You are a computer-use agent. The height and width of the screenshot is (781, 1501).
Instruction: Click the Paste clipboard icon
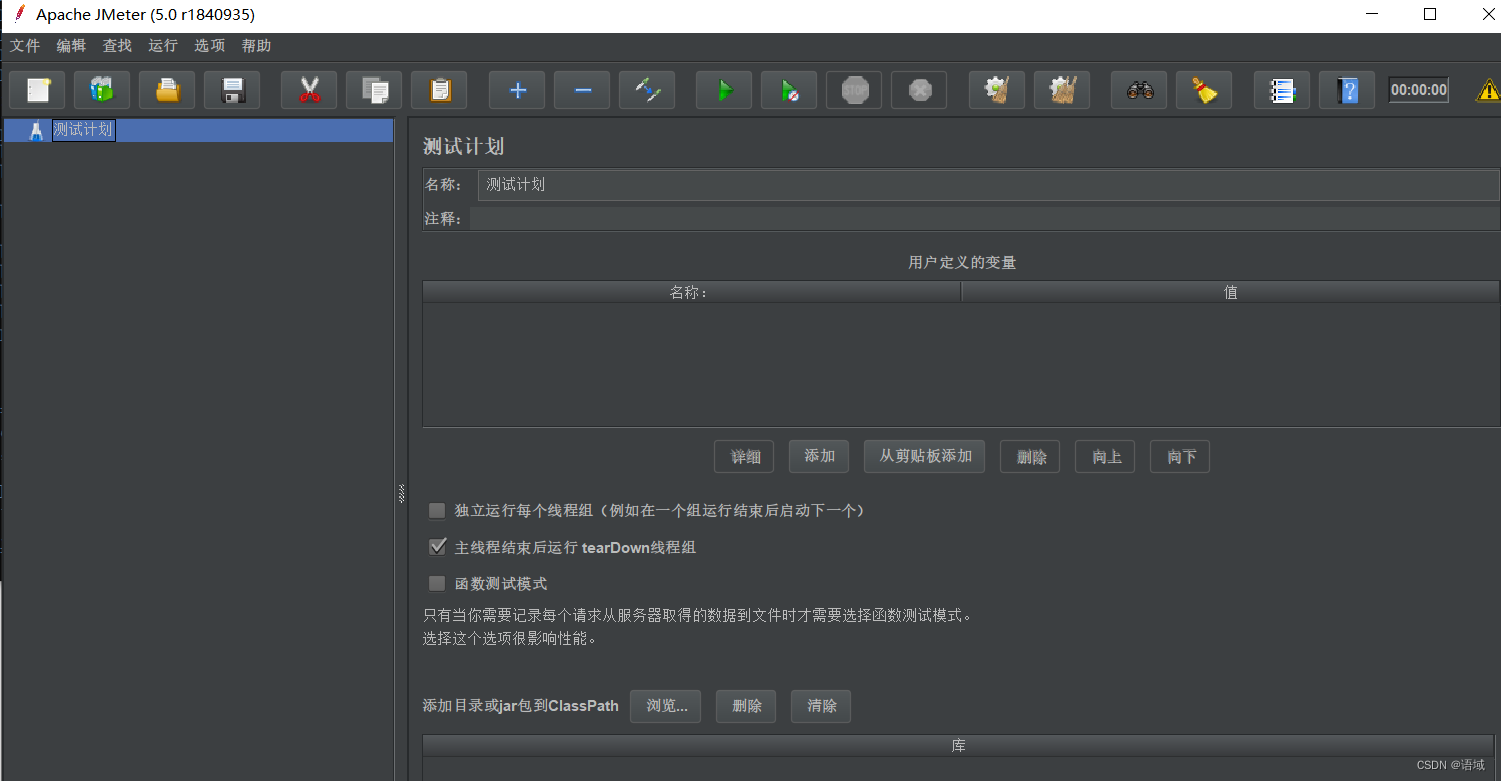439,90
